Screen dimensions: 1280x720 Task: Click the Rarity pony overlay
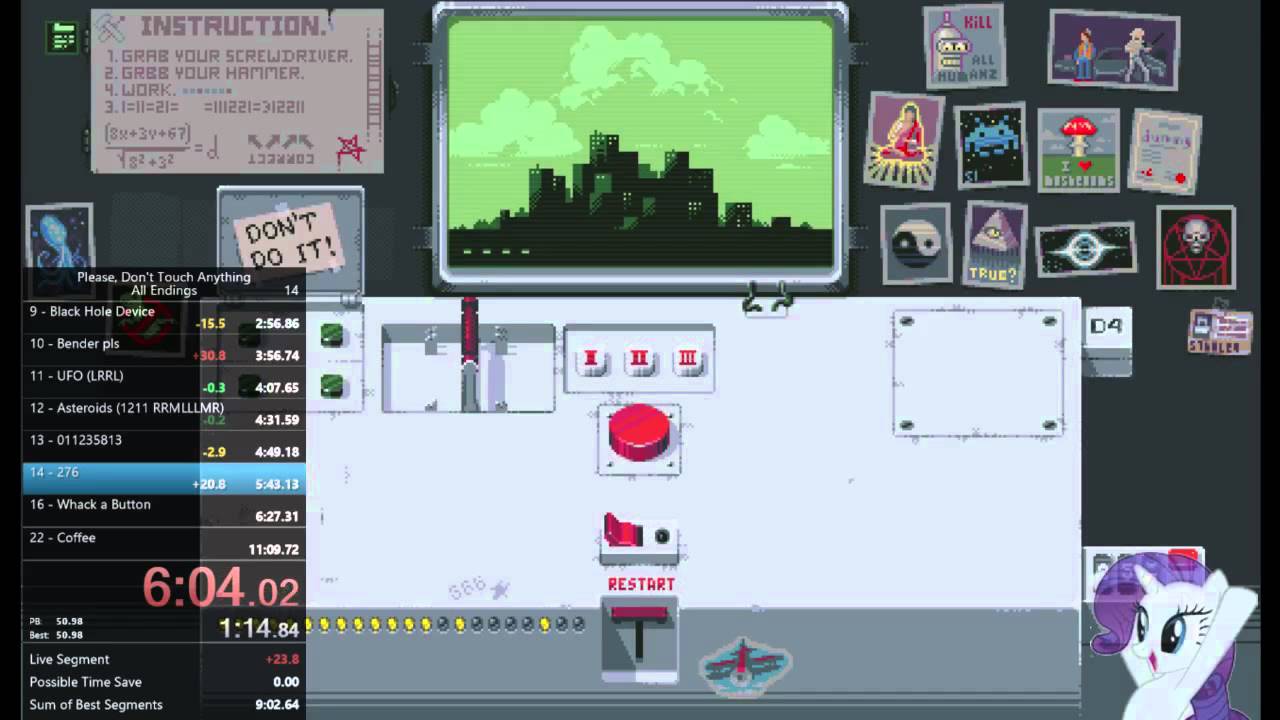(x=1171, y=634)
